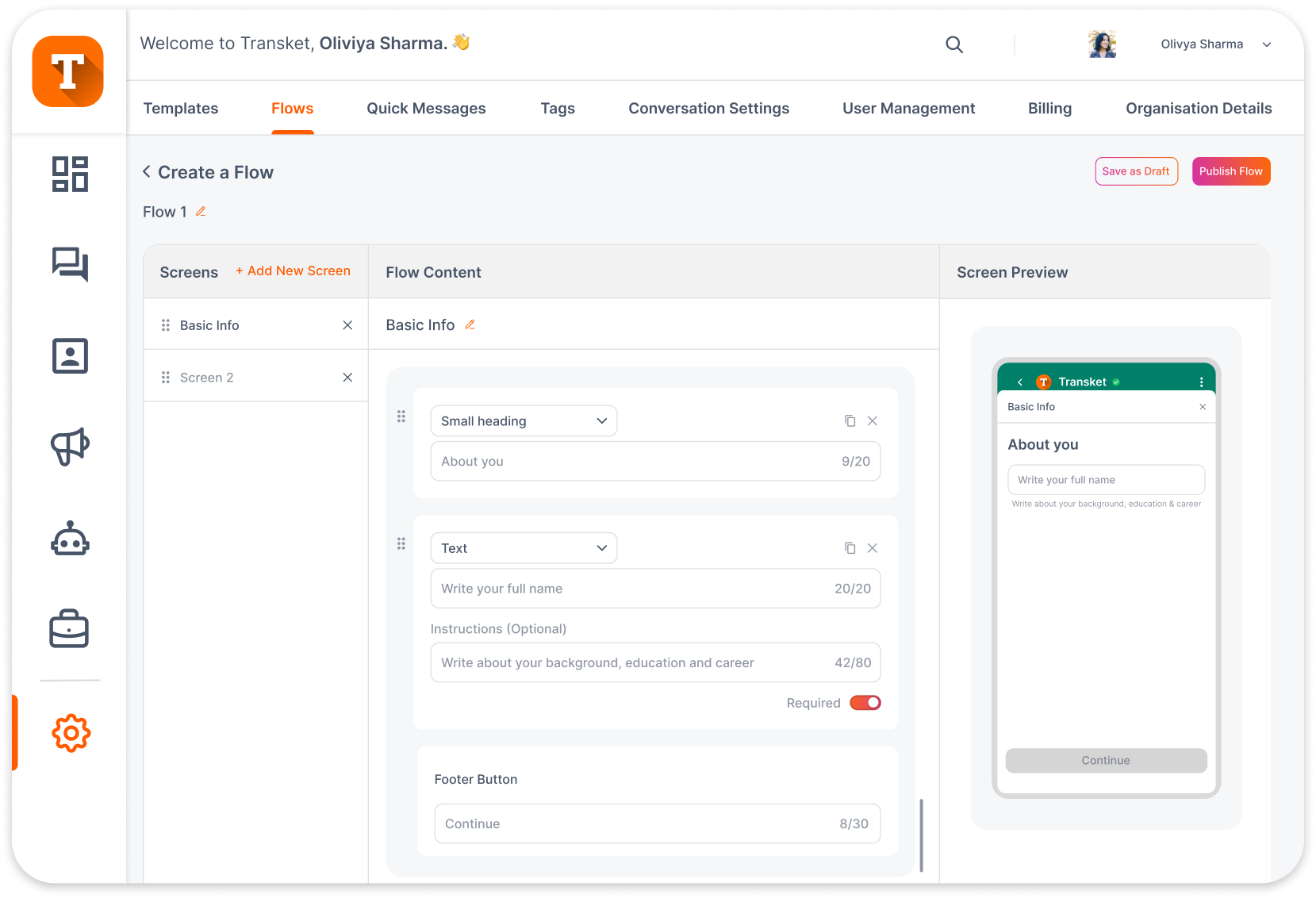Open the contacts icon in sidebar
1316x898 pixels.
[70, 355]
